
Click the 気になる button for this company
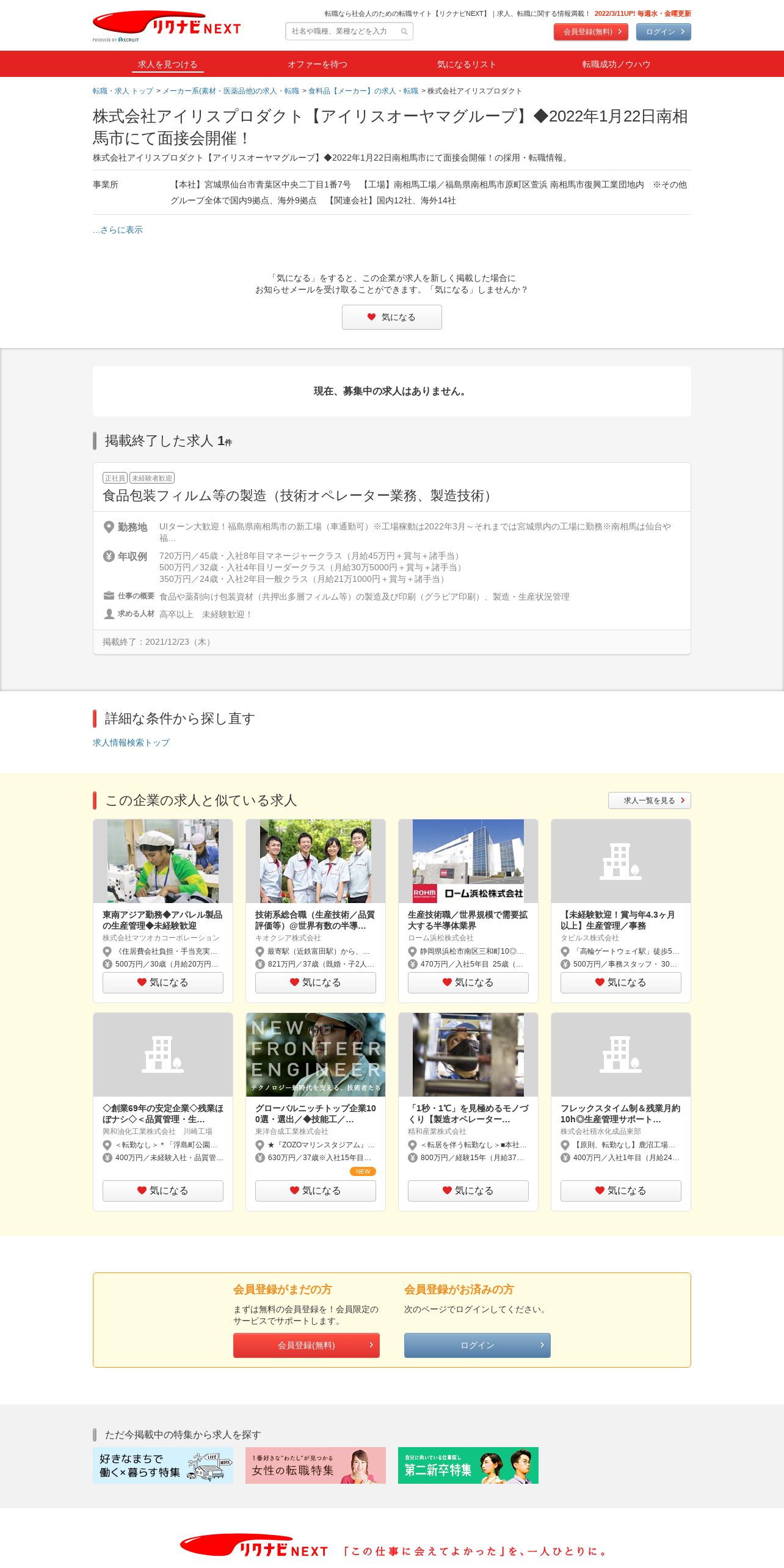[392, 317]
